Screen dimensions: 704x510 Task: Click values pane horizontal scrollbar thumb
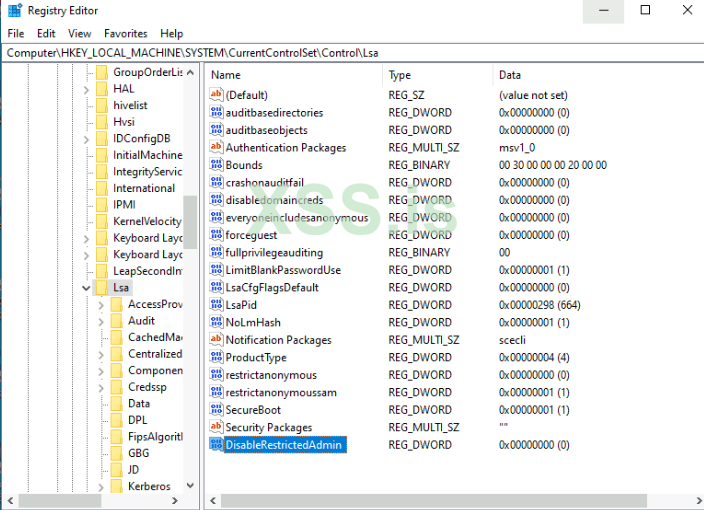434,500
